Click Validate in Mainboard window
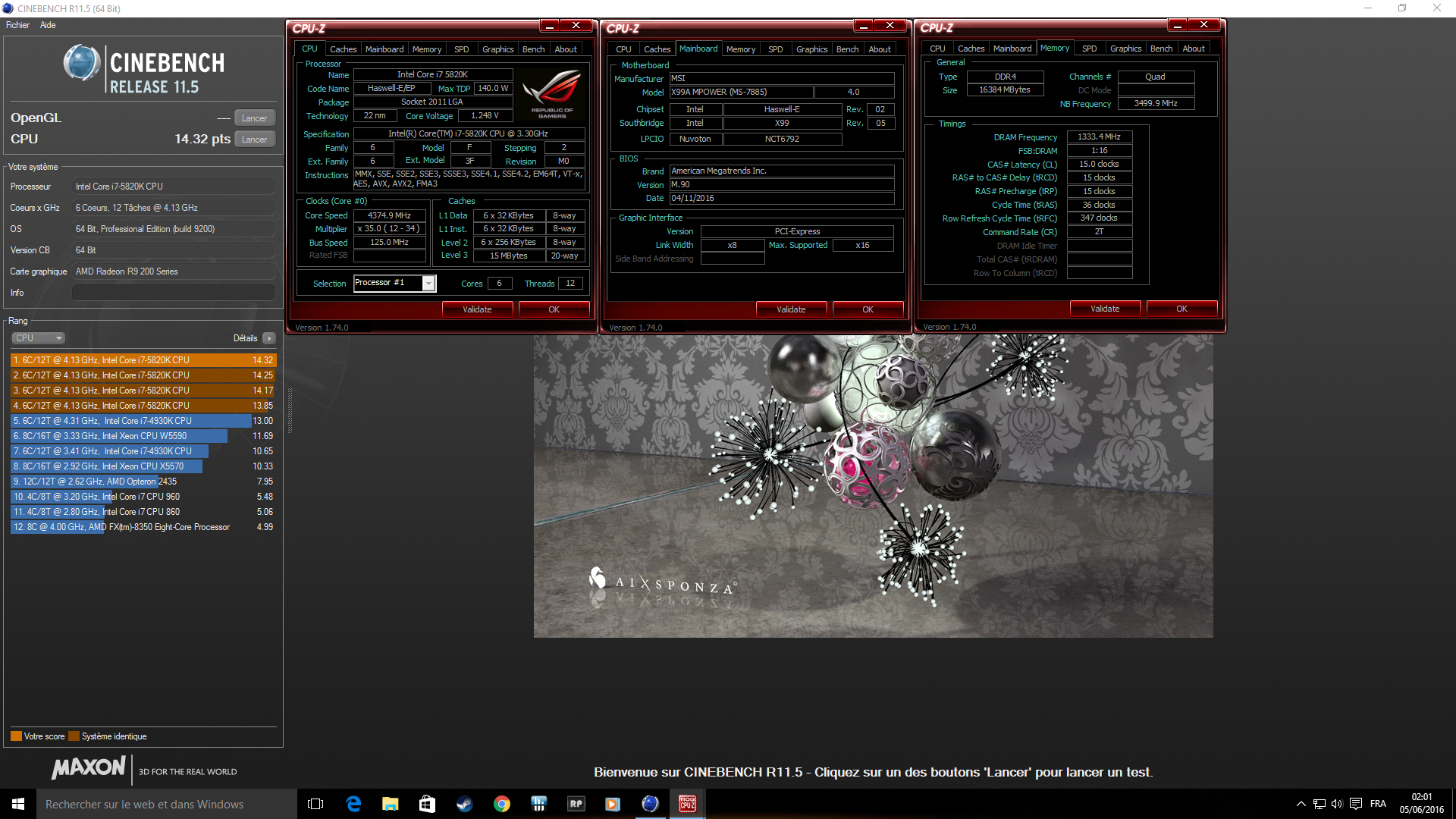The width and height of the screenshot is (1456, 819). 791,309
